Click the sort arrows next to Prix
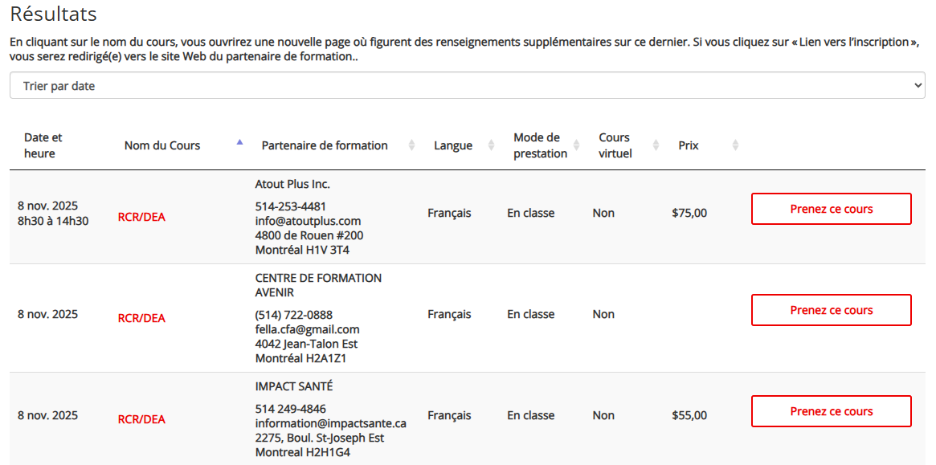Screen dimensions: 936x465 click(x=735, y=146)
